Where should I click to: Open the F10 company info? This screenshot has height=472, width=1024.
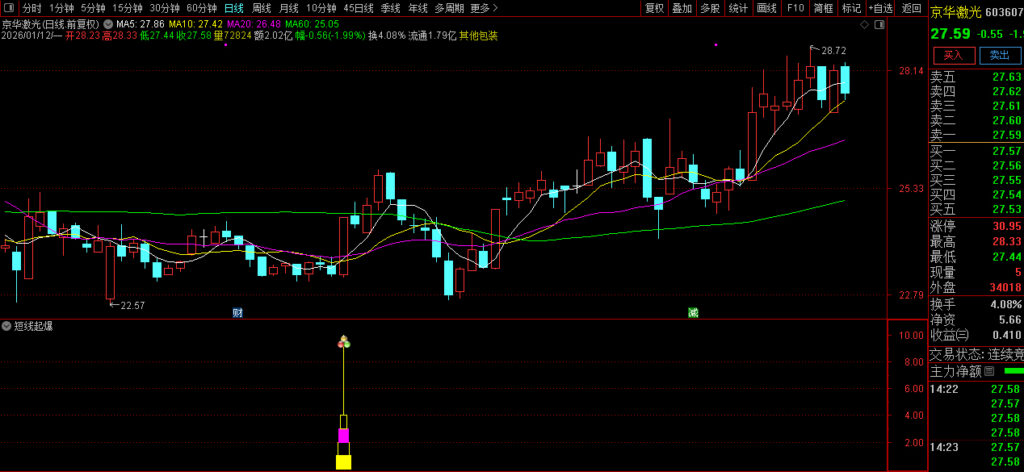(x=795, y=8)
